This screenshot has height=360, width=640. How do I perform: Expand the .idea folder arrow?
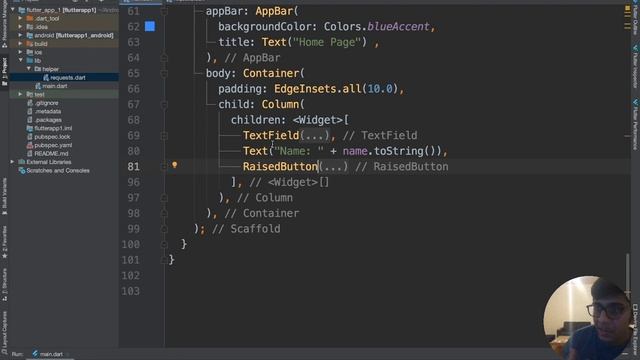point(20,27)
